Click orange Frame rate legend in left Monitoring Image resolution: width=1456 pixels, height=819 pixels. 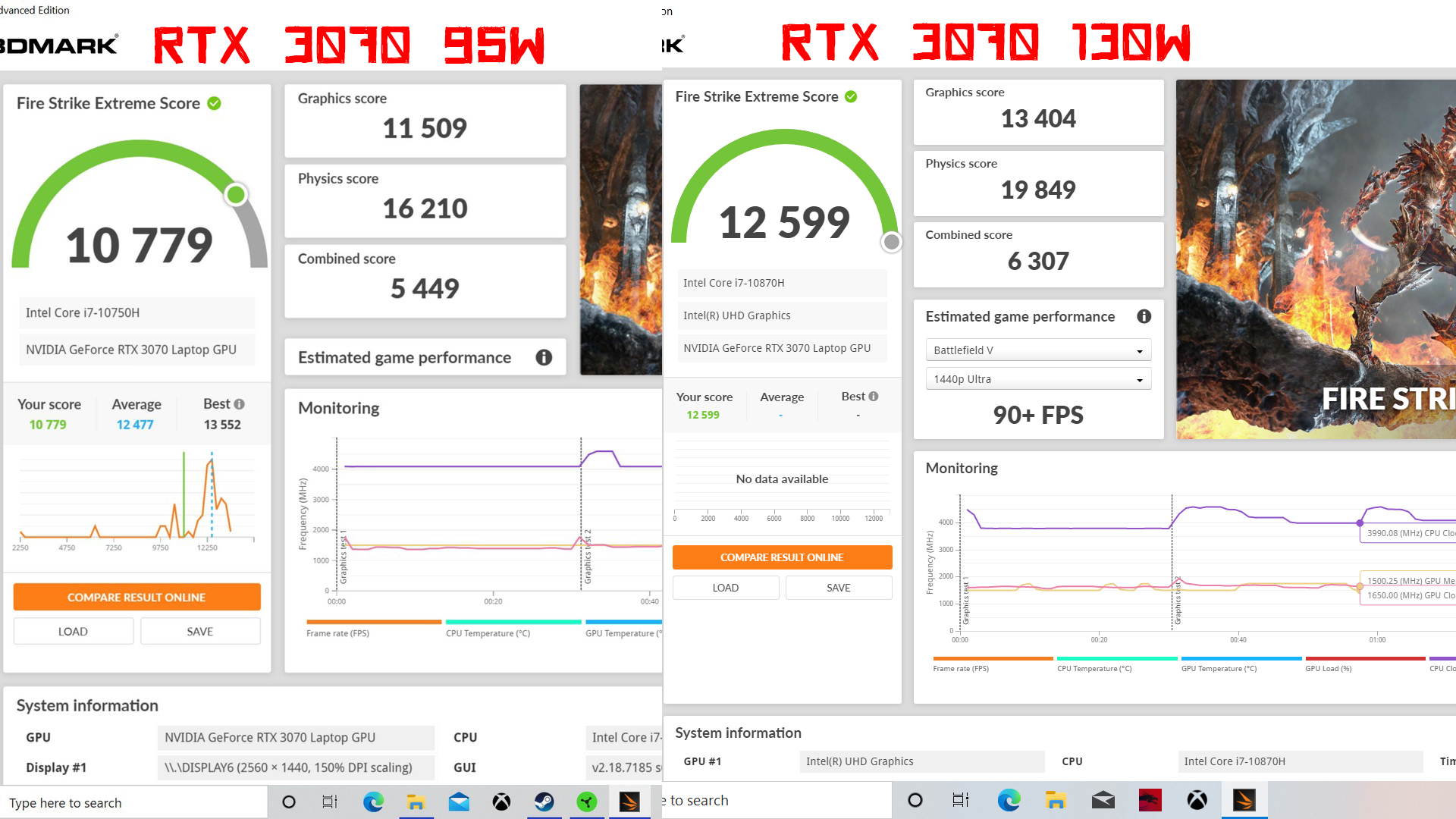374,628
